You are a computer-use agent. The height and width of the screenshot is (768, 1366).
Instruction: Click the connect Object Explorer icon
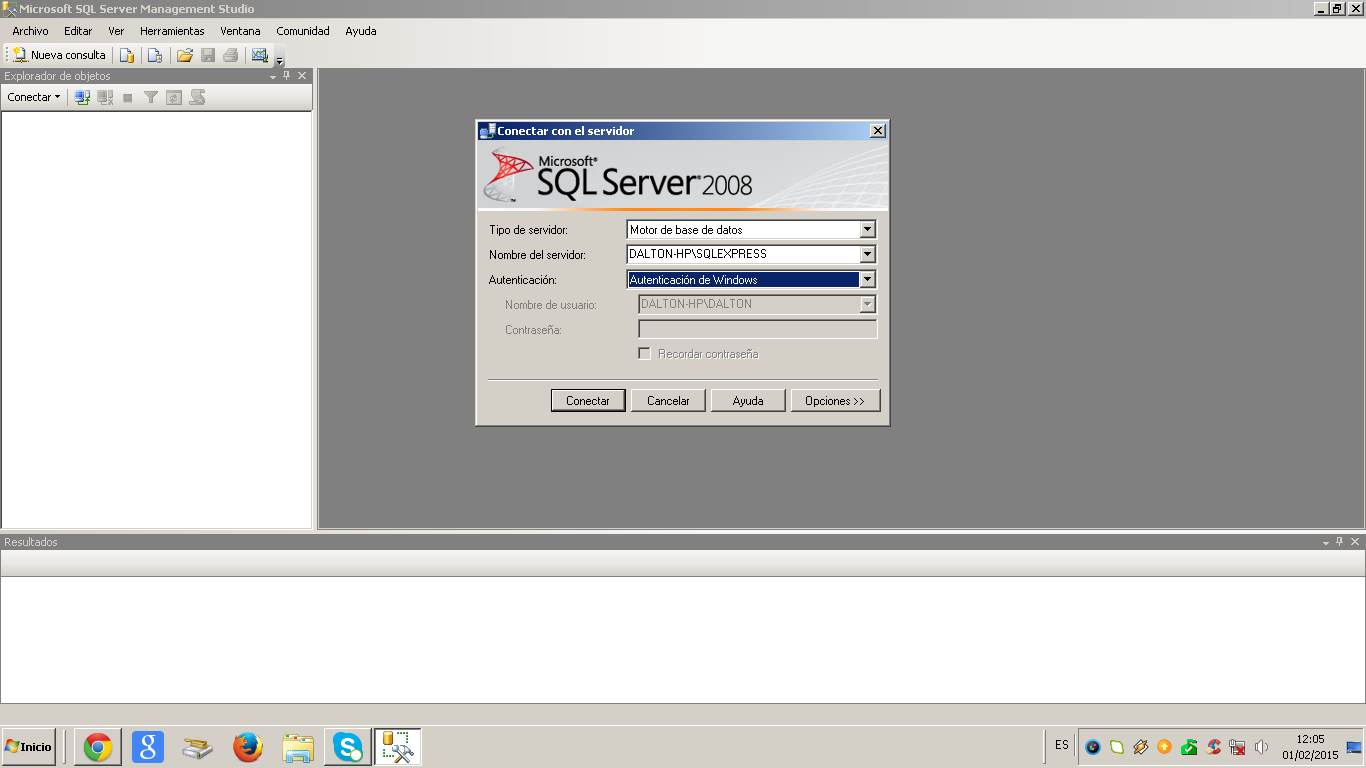[83, 97]
